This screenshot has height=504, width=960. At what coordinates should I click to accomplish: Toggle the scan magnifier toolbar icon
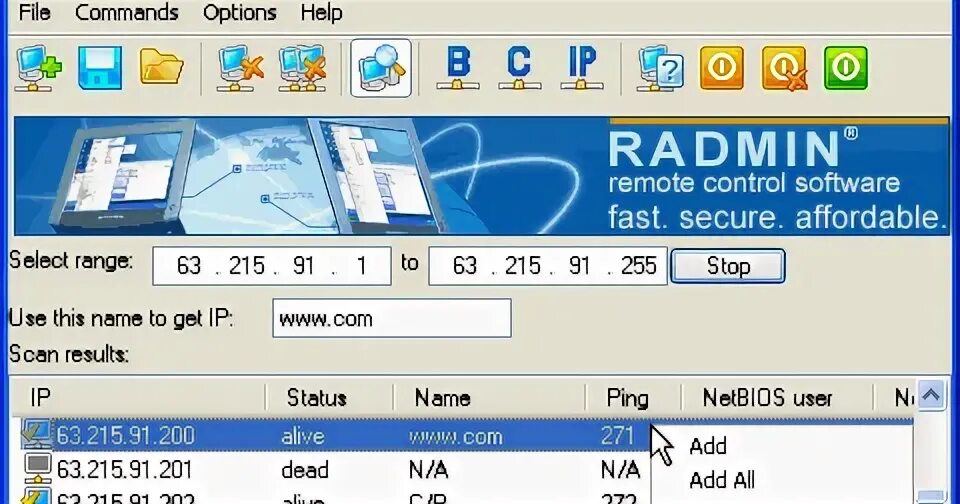pyautogui.click(x=381, y=68)
